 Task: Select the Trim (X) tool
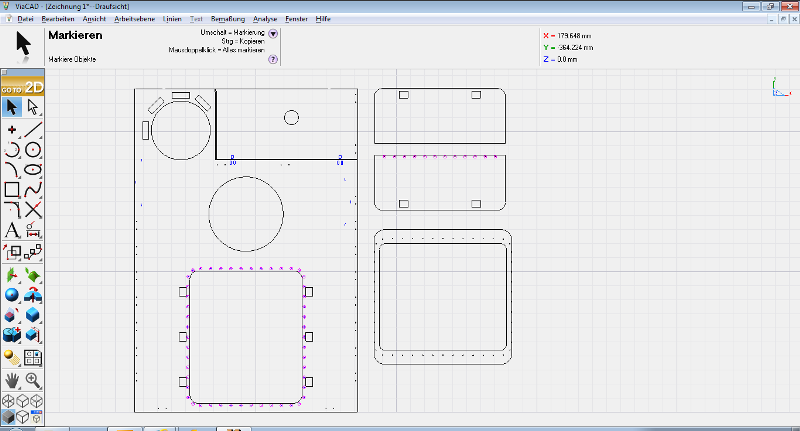[33, 209]
